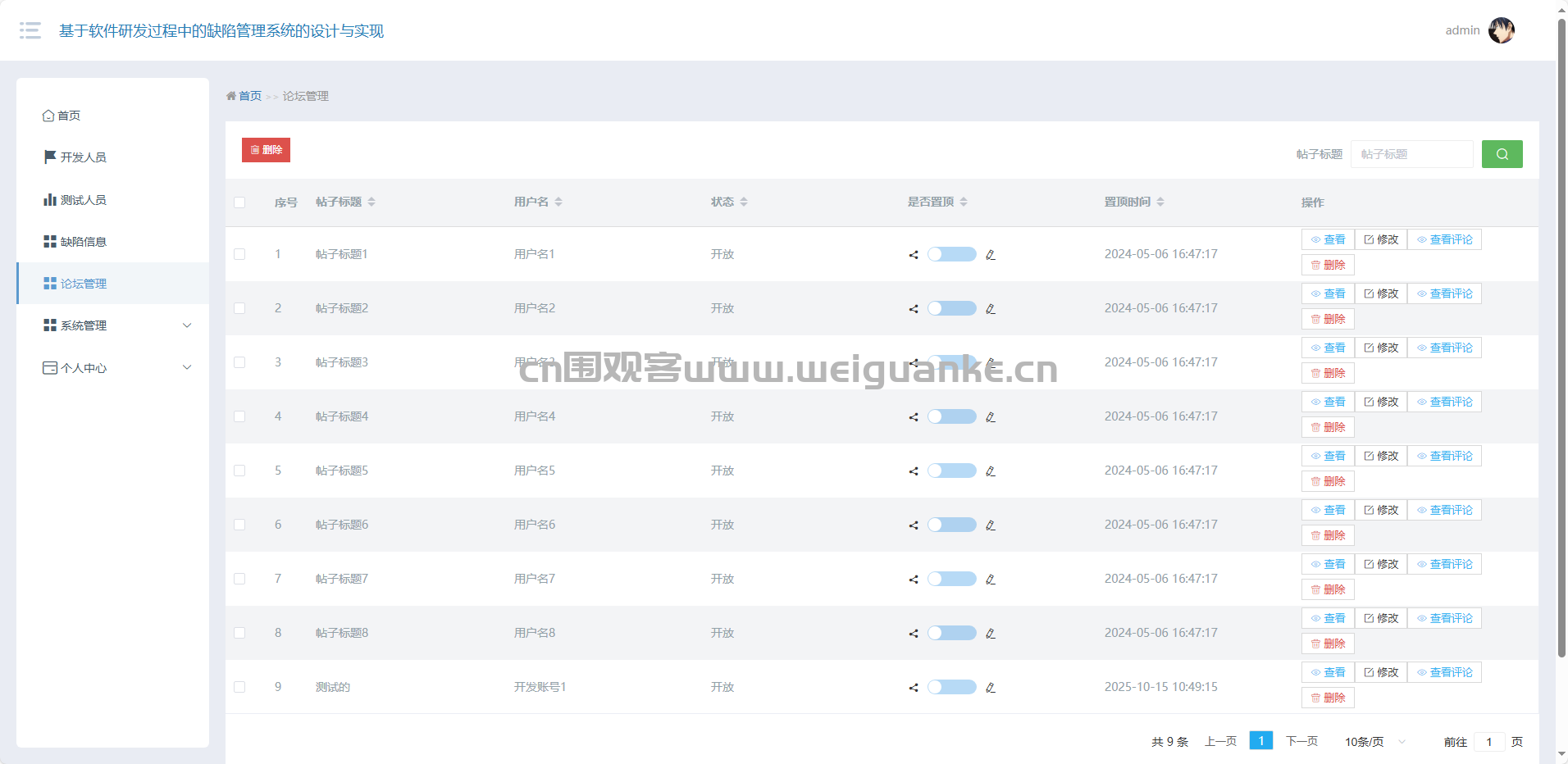Image resolution: width=1568 pixels, height=764 pixels.
Task: Click the sidebar collapse menu icon
Action: [x=30, y=31]
